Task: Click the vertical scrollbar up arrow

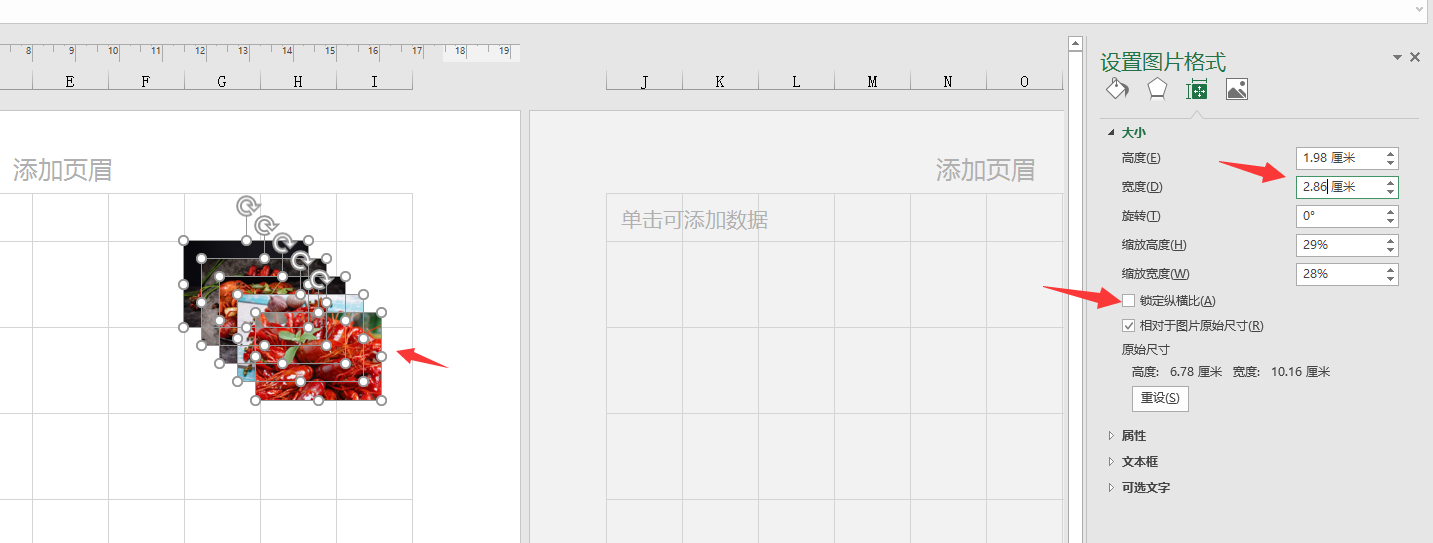Action: 1075,43
